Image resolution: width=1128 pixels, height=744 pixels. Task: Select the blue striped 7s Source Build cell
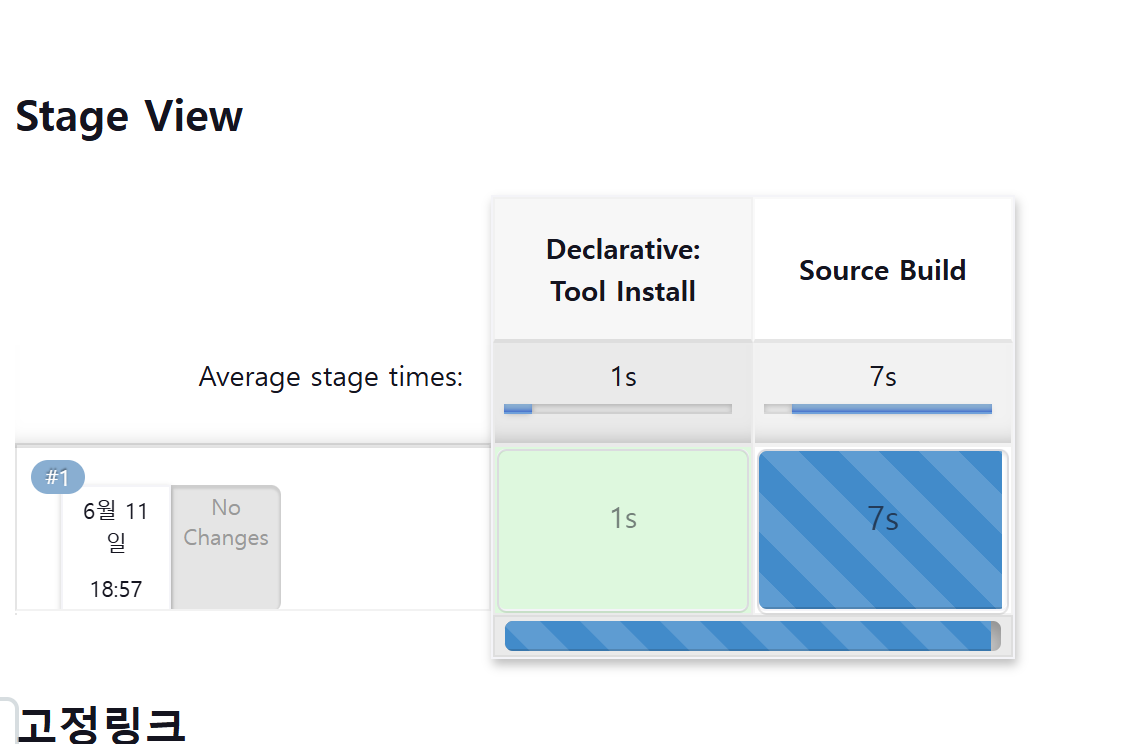(x=882, y=530)
